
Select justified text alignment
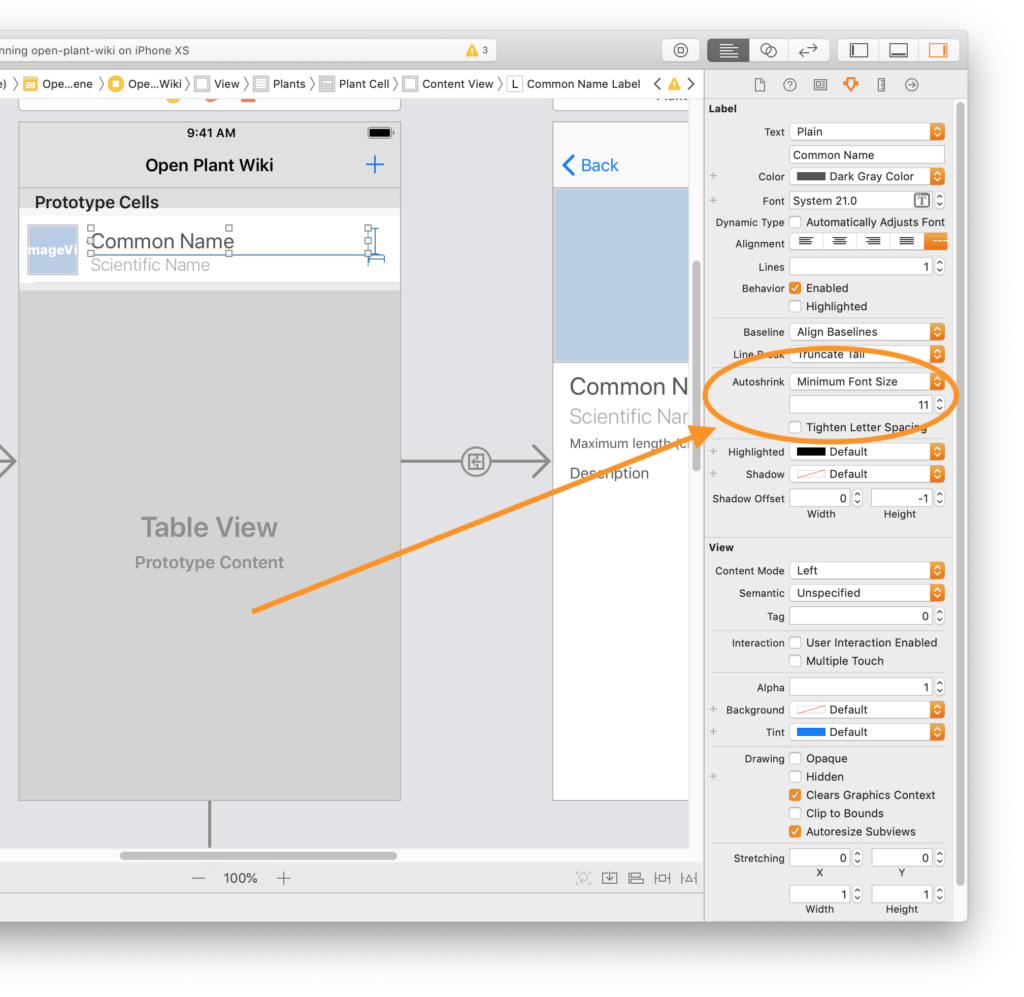click(x=906, y=242)
